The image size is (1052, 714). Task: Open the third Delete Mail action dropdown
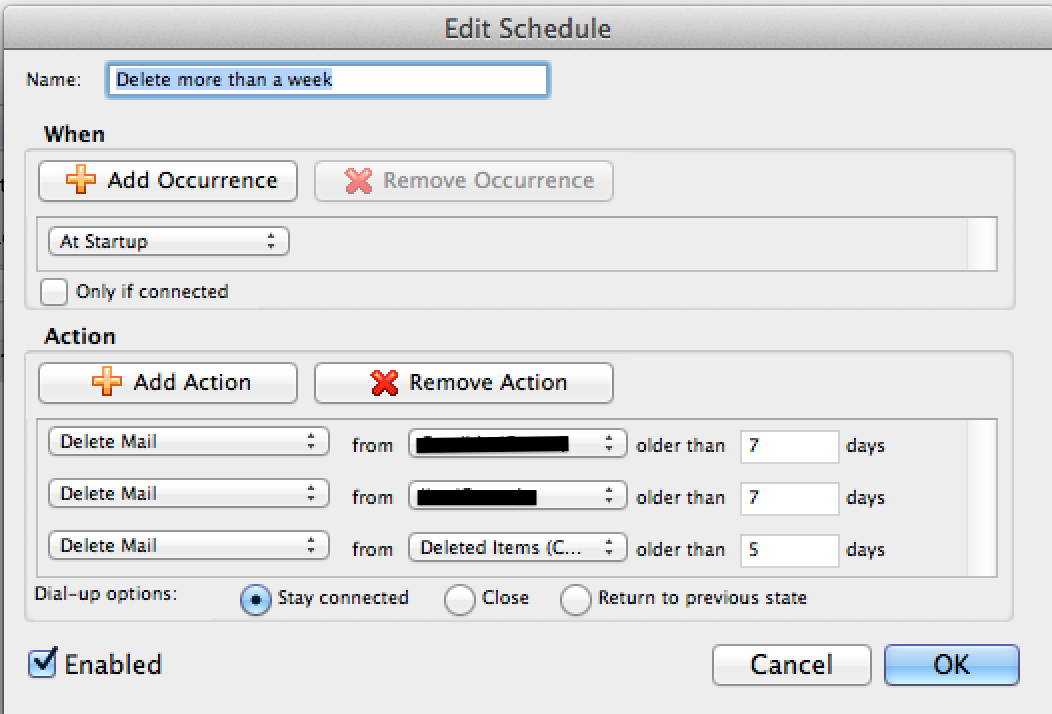coord(188,546)
